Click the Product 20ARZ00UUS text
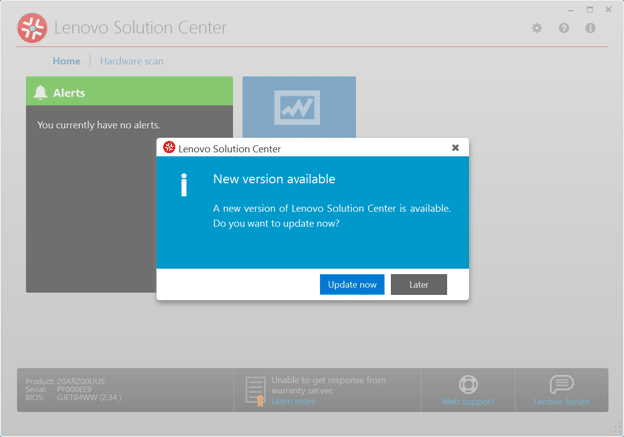 [x=65, y=381]
